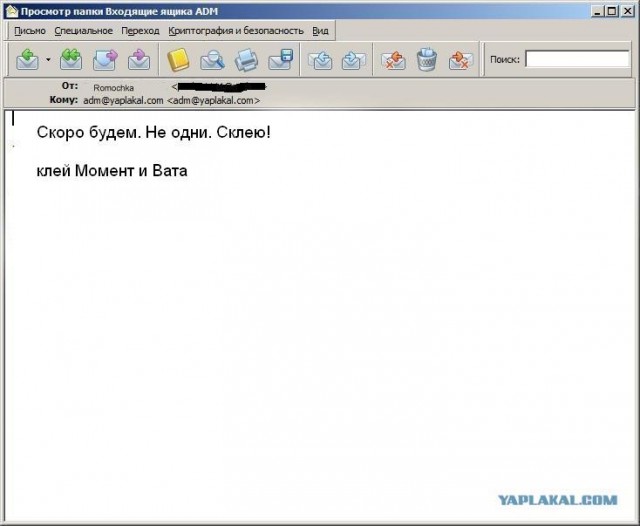
Task: Go to next message envelope icon
Action: pyautogui.click(x=353, y=60)
